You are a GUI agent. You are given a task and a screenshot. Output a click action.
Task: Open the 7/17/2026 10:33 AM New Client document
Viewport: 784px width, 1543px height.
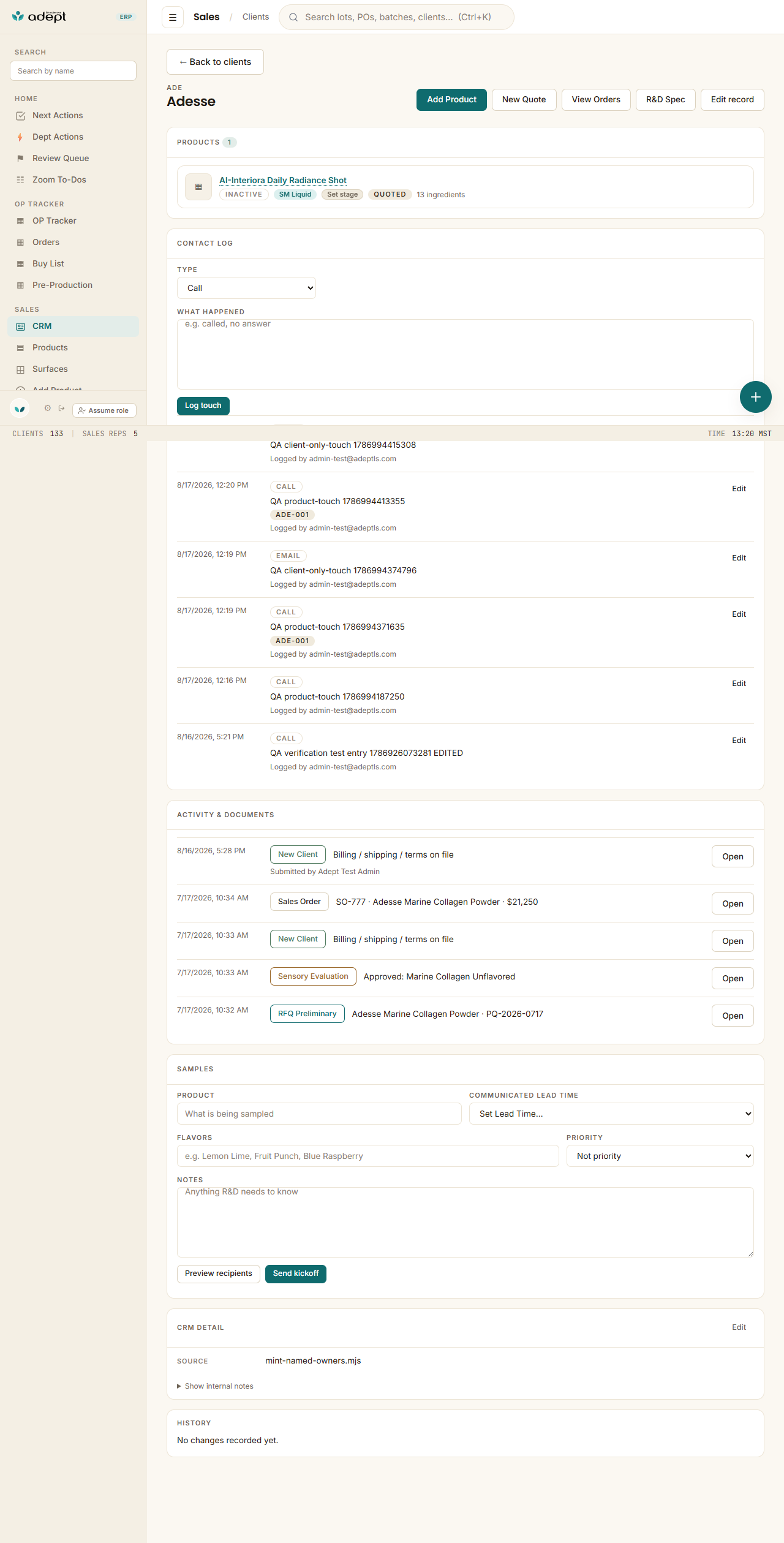pos(733,941)
